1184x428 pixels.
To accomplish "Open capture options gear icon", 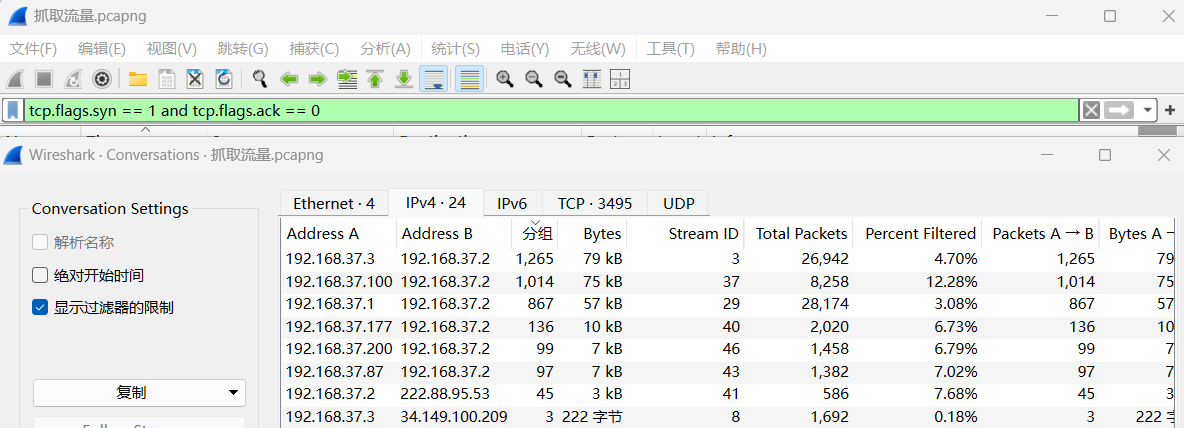I will [102, 79].
